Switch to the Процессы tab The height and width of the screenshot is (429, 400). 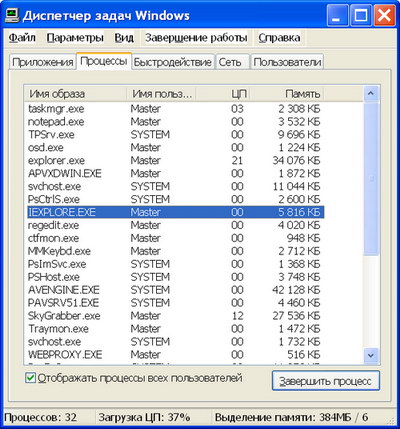coord(104,61)
